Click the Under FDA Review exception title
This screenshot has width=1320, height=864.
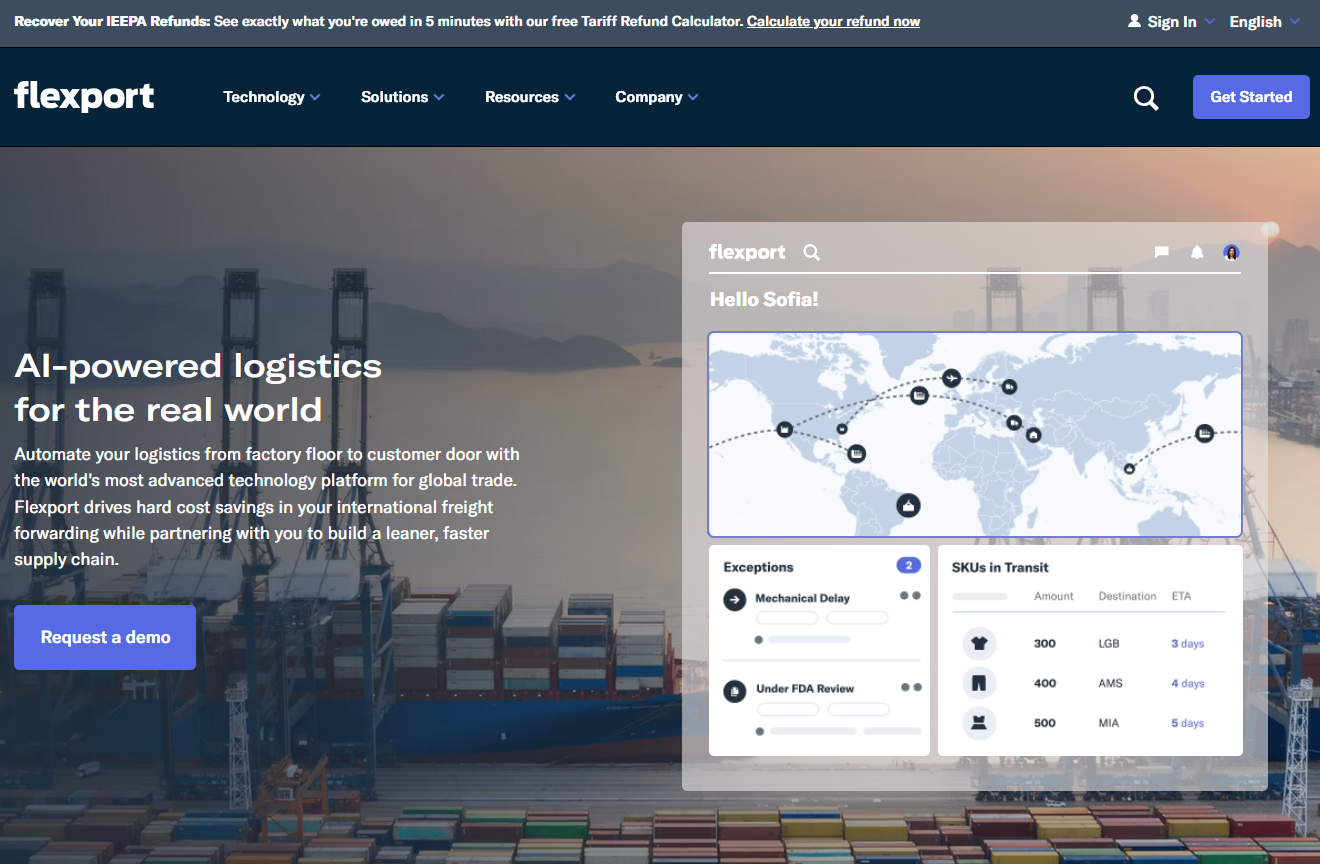coord(805,688)
